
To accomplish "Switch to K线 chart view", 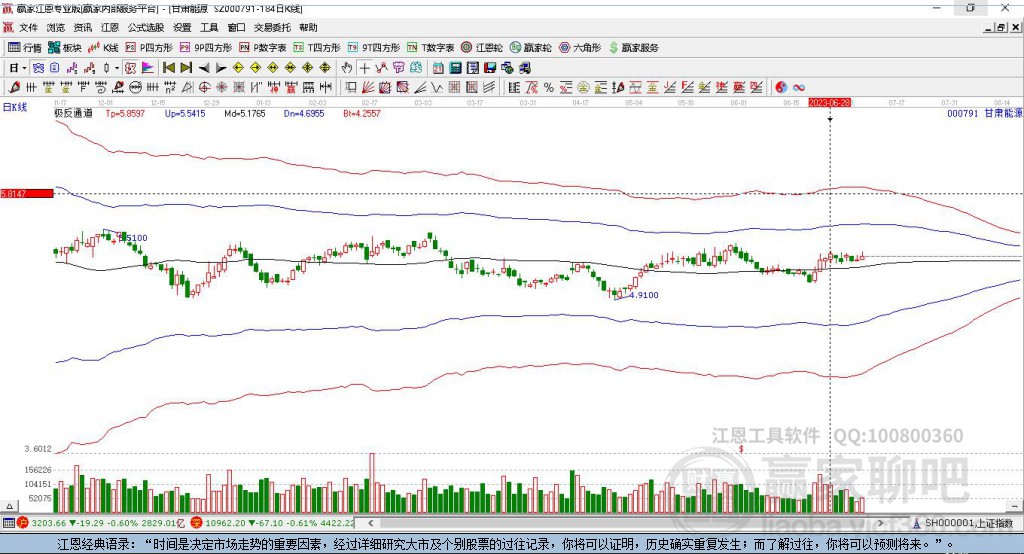I will [103, 48].
